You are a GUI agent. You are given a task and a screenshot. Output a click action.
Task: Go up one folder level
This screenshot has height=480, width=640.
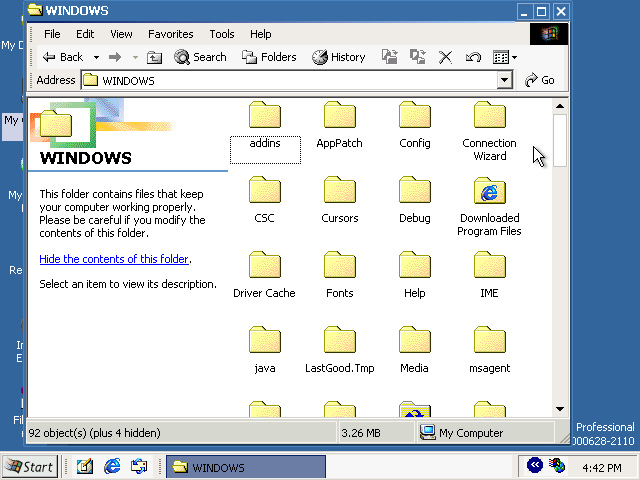tap(154, 57)
